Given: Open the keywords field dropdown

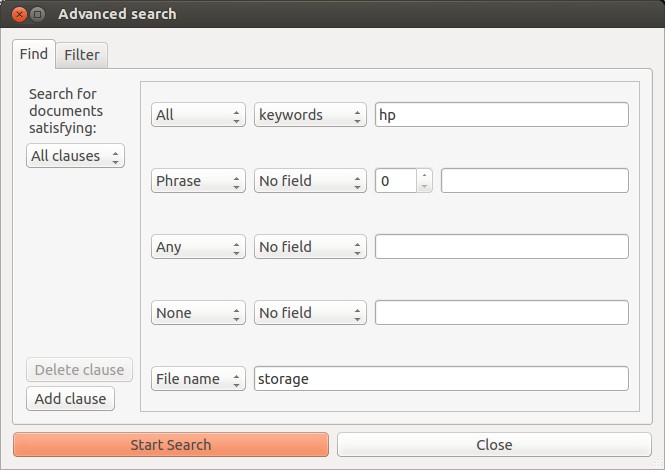Looking at the screenshot, I should [310, 115].
